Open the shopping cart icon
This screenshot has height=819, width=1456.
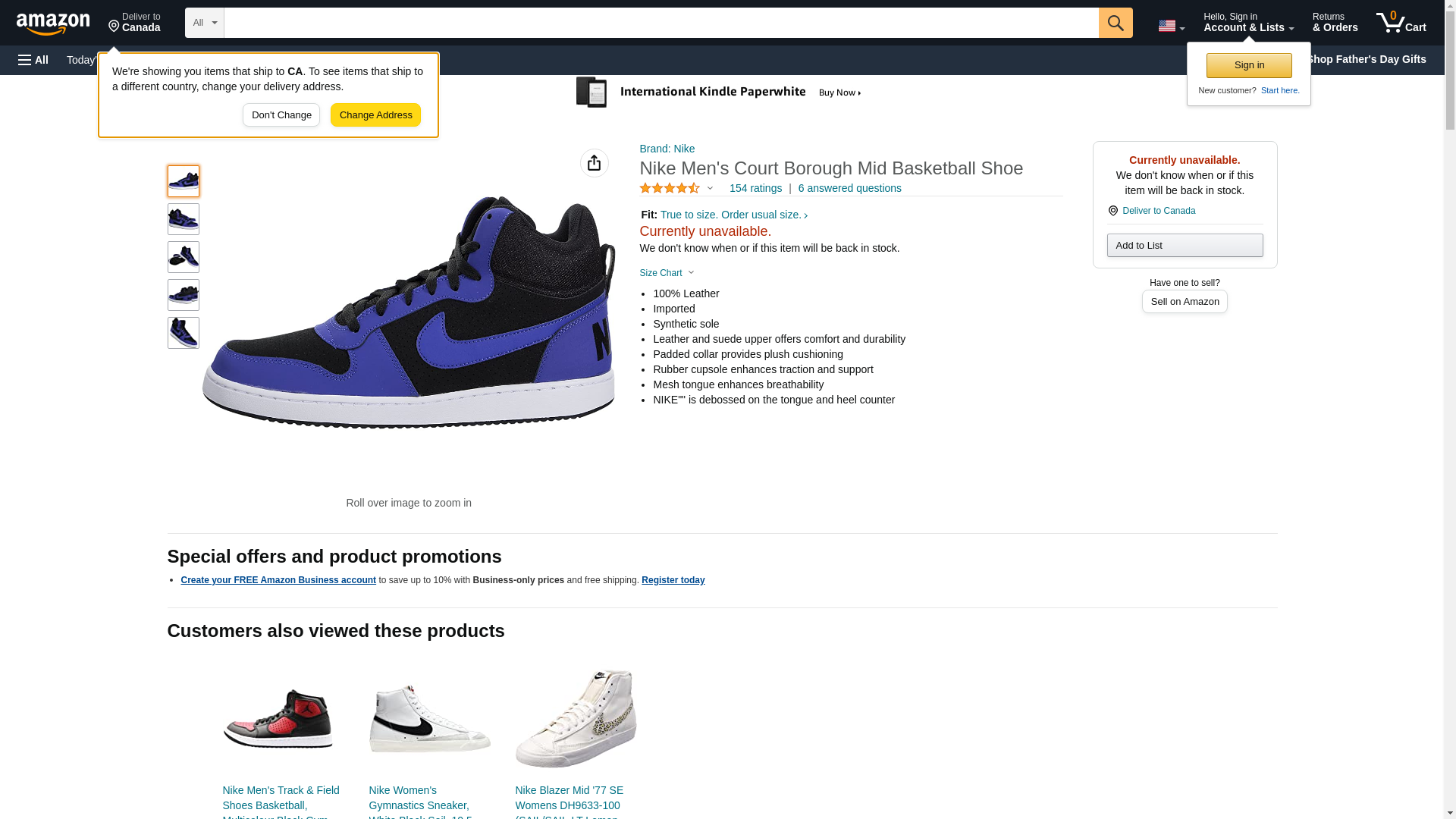(x=1401, y=23)
